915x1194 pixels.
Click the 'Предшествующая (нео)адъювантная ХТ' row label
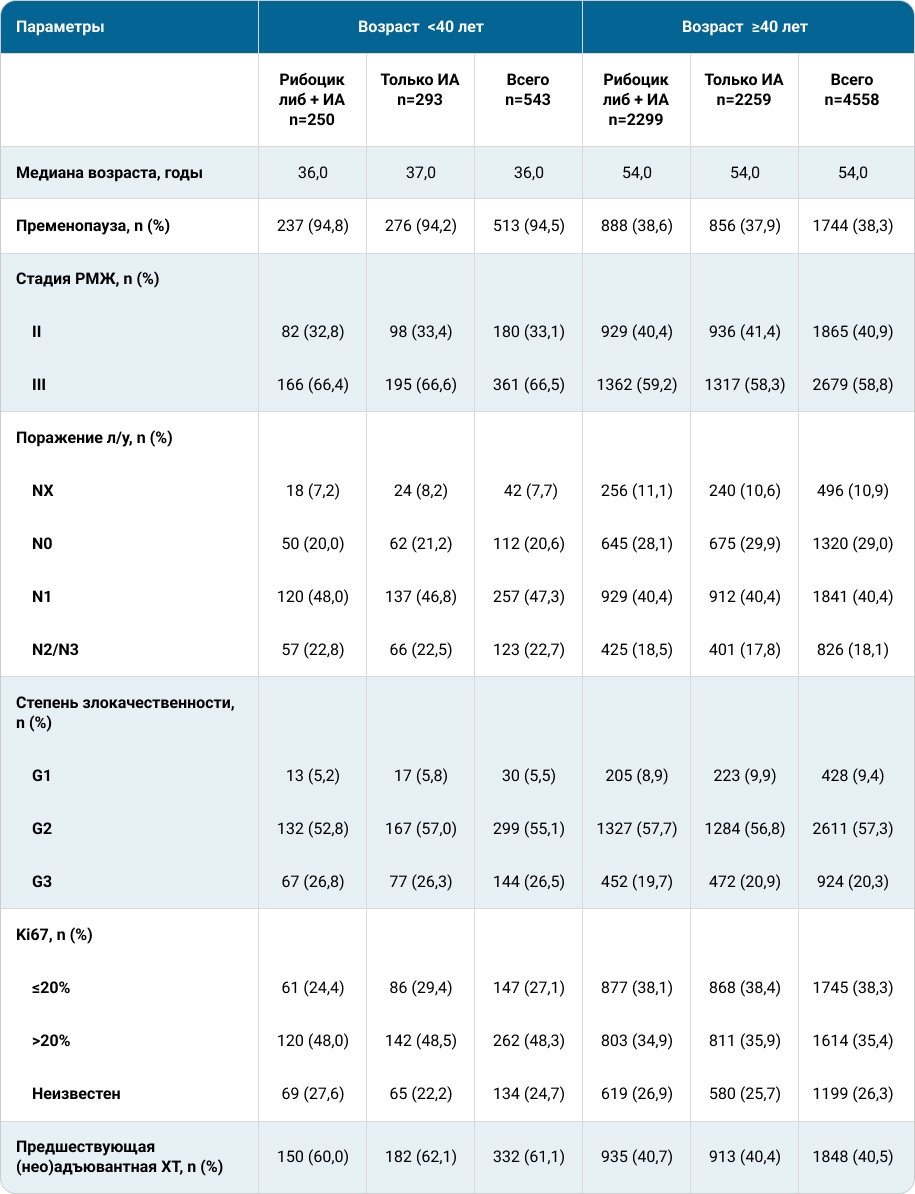(120, 1157)
